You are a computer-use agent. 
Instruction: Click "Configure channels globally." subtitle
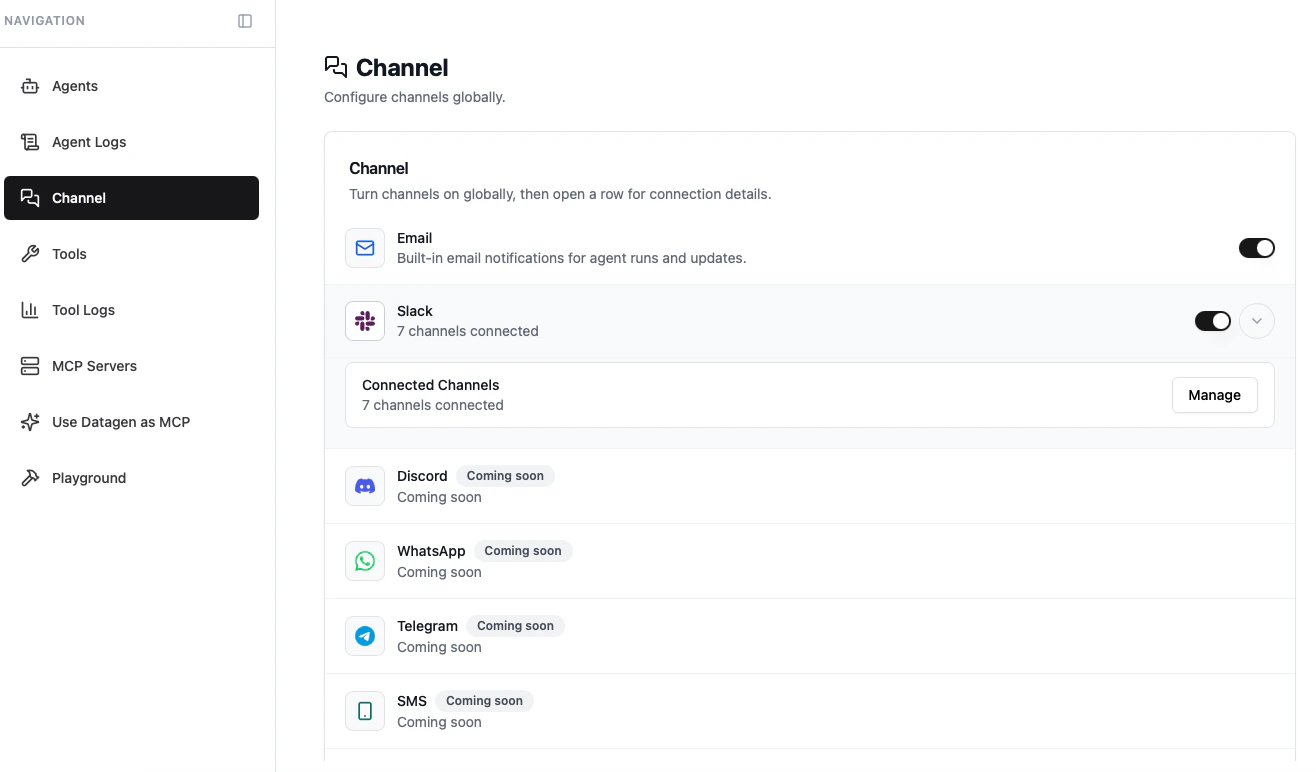[415, 97]
